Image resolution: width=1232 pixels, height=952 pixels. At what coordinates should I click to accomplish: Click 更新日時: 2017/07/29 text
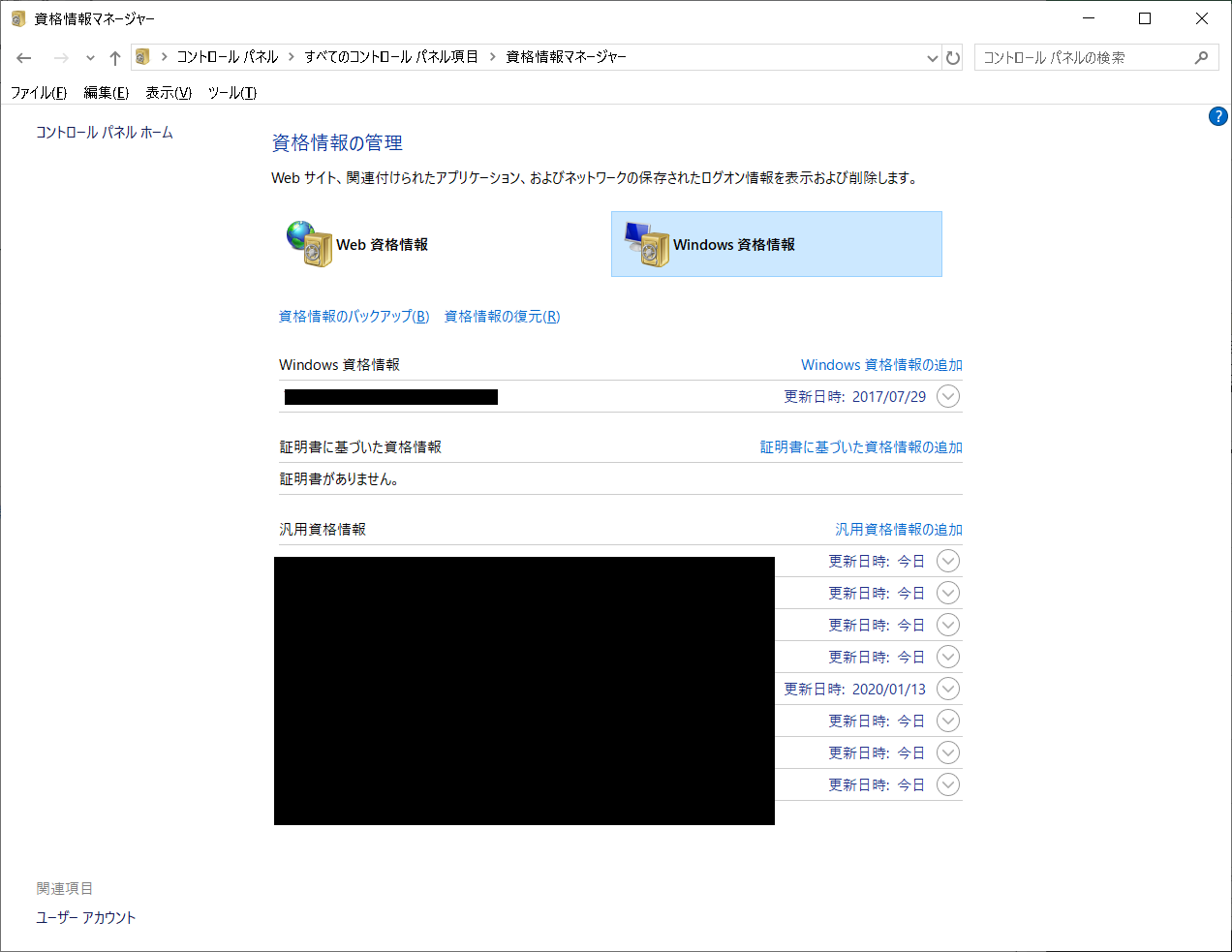(854, 397)
